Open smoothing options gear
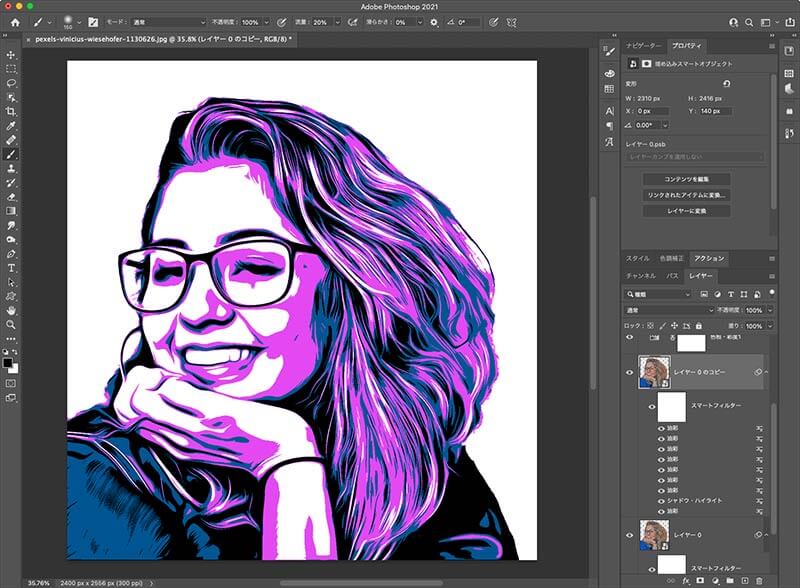This screenshot has height=588, width=800. 434,22
